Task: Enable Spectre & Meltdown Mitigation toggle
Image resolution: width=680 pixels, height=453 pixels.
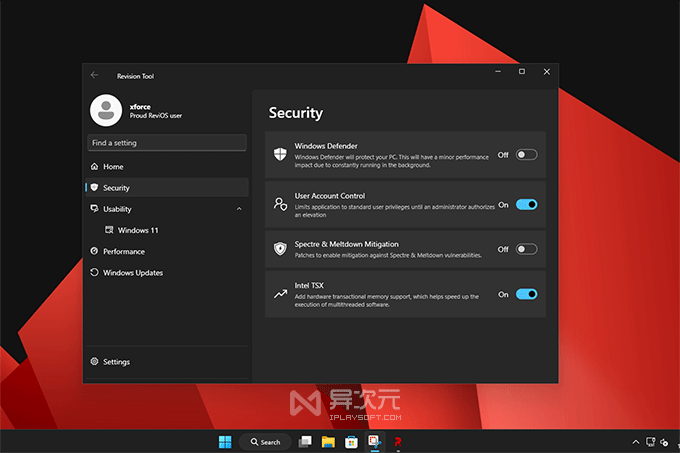Action: click(526, 249)
